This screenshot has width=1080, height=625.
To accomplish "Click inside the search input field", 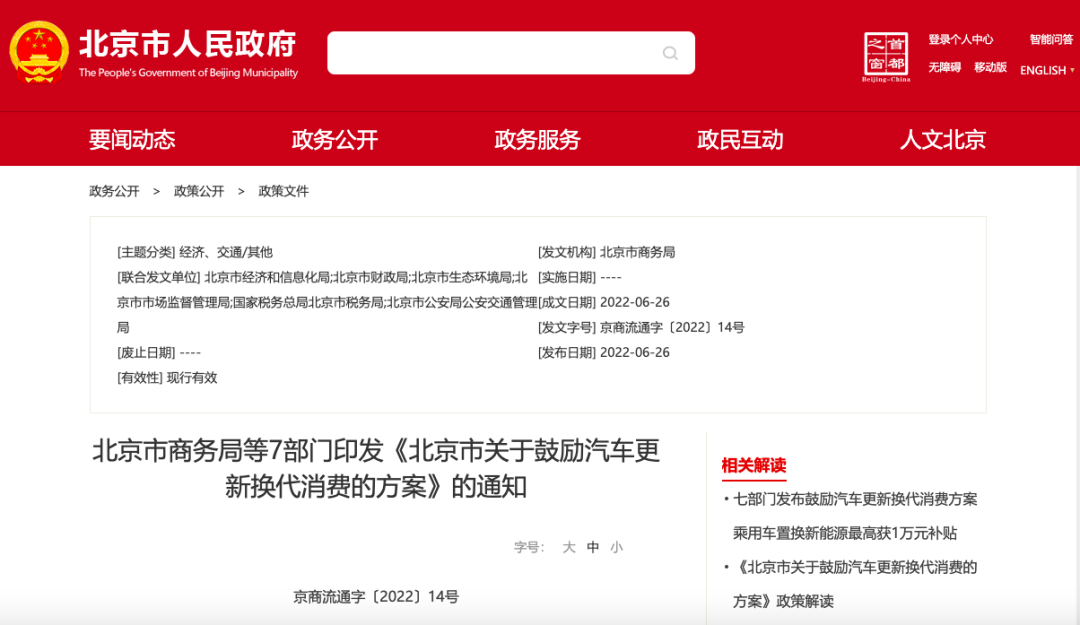I will pos(490,53).
